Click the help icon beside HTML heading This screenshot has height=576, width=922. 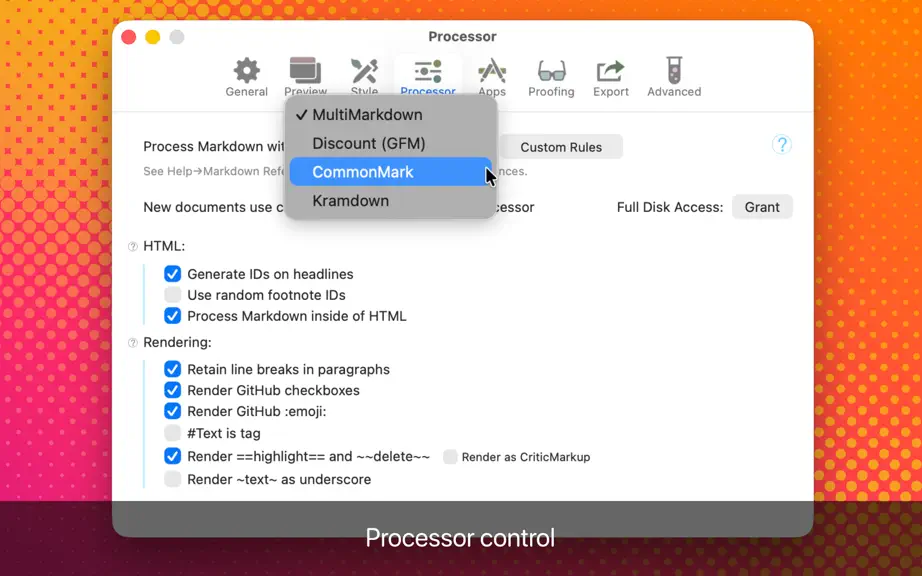tap(133, 246)
